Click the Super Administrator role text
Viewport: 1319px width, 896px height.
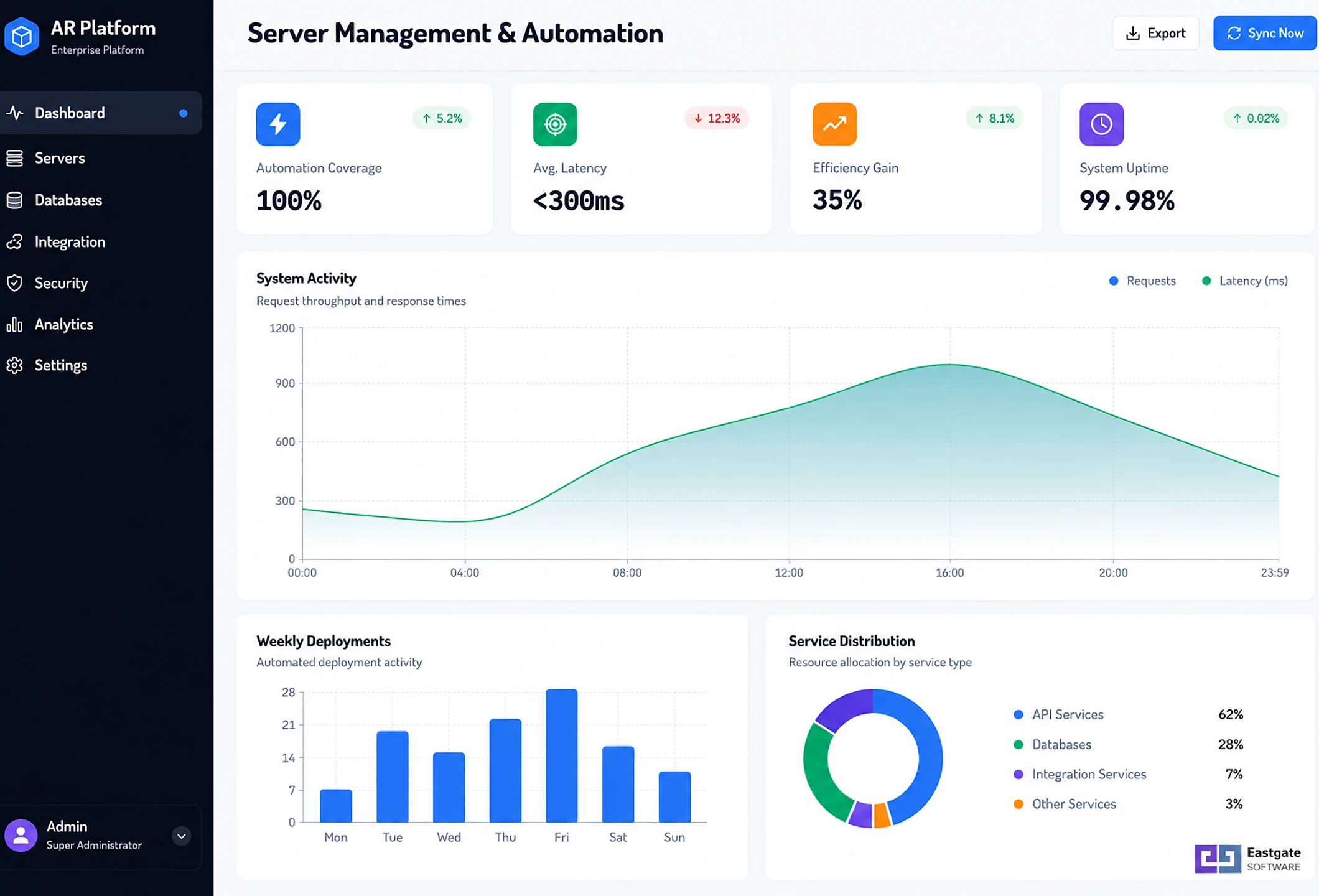coord(94,846)
